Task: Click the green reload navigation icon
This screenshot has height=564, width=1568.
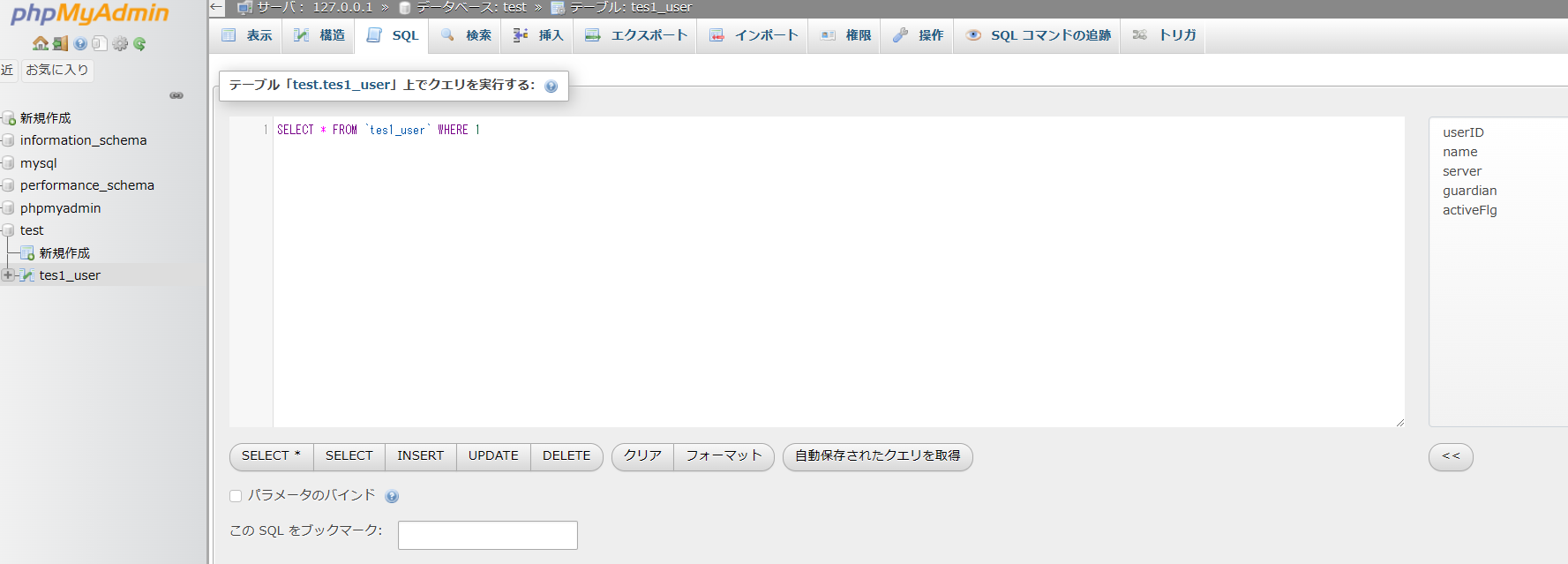Action: pyautogui.click(x=139, y=43)
